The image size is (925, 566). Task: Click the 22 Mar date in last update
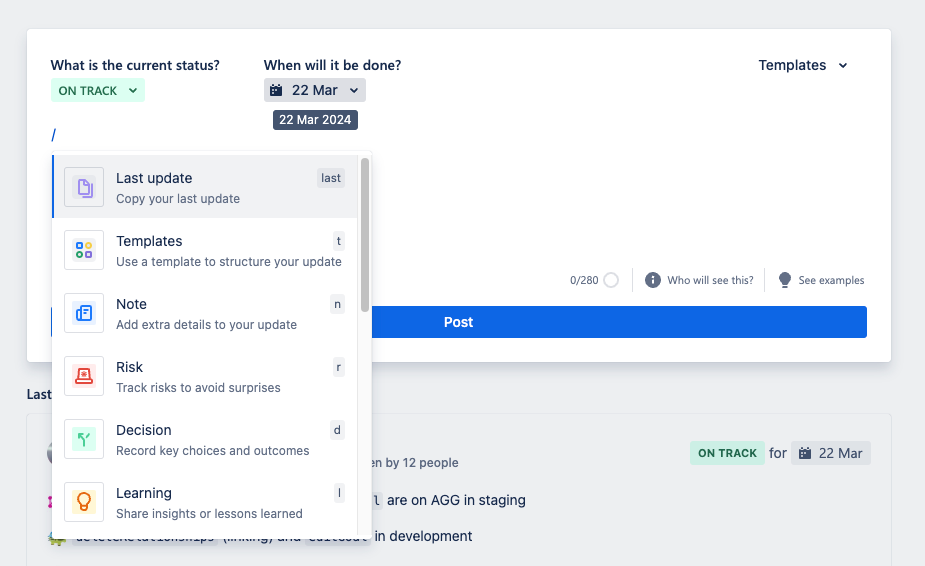point(831,453)
